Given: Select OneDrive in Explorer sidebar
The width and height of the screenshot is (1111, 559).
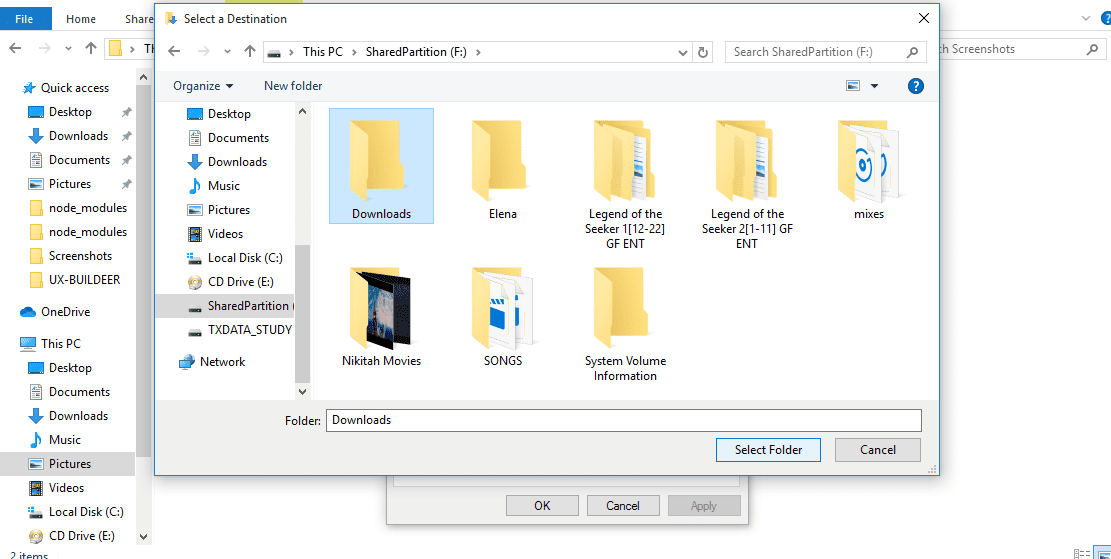Looking at the screenshot, I should pyautogui.click(x=55, y=312).
